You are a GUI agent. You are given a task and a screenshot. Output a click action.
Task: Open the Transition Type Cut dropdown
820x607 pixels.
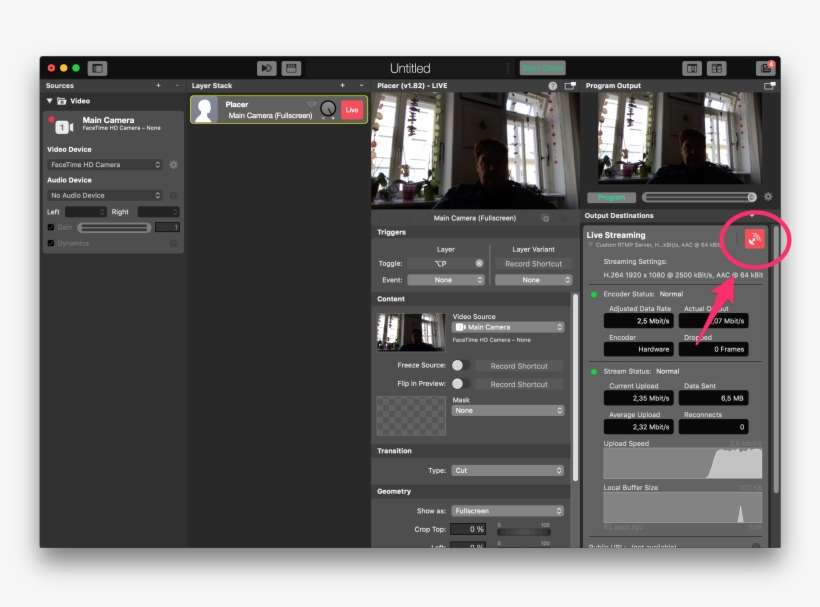508,470
